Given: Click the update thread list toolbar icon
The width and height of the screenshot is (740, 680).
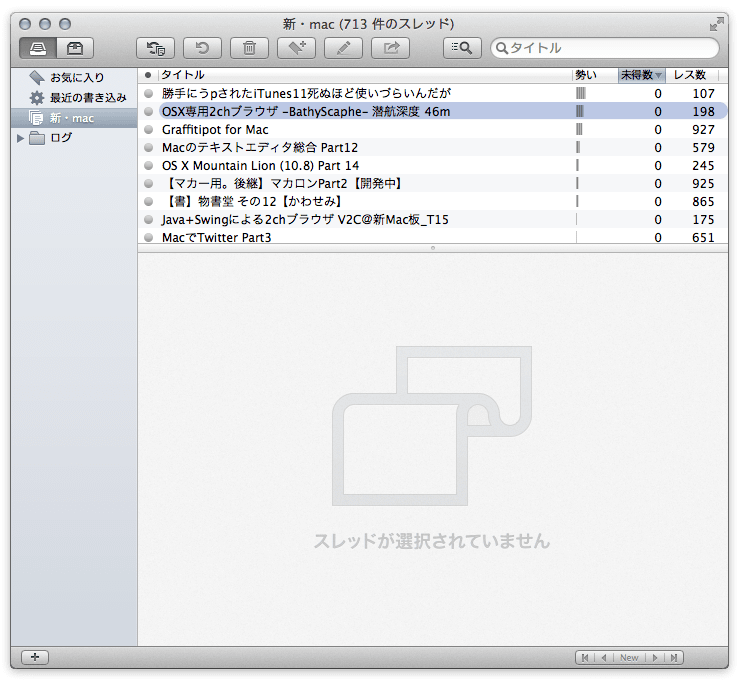Looking at the screenshot, I should [156, 47].
